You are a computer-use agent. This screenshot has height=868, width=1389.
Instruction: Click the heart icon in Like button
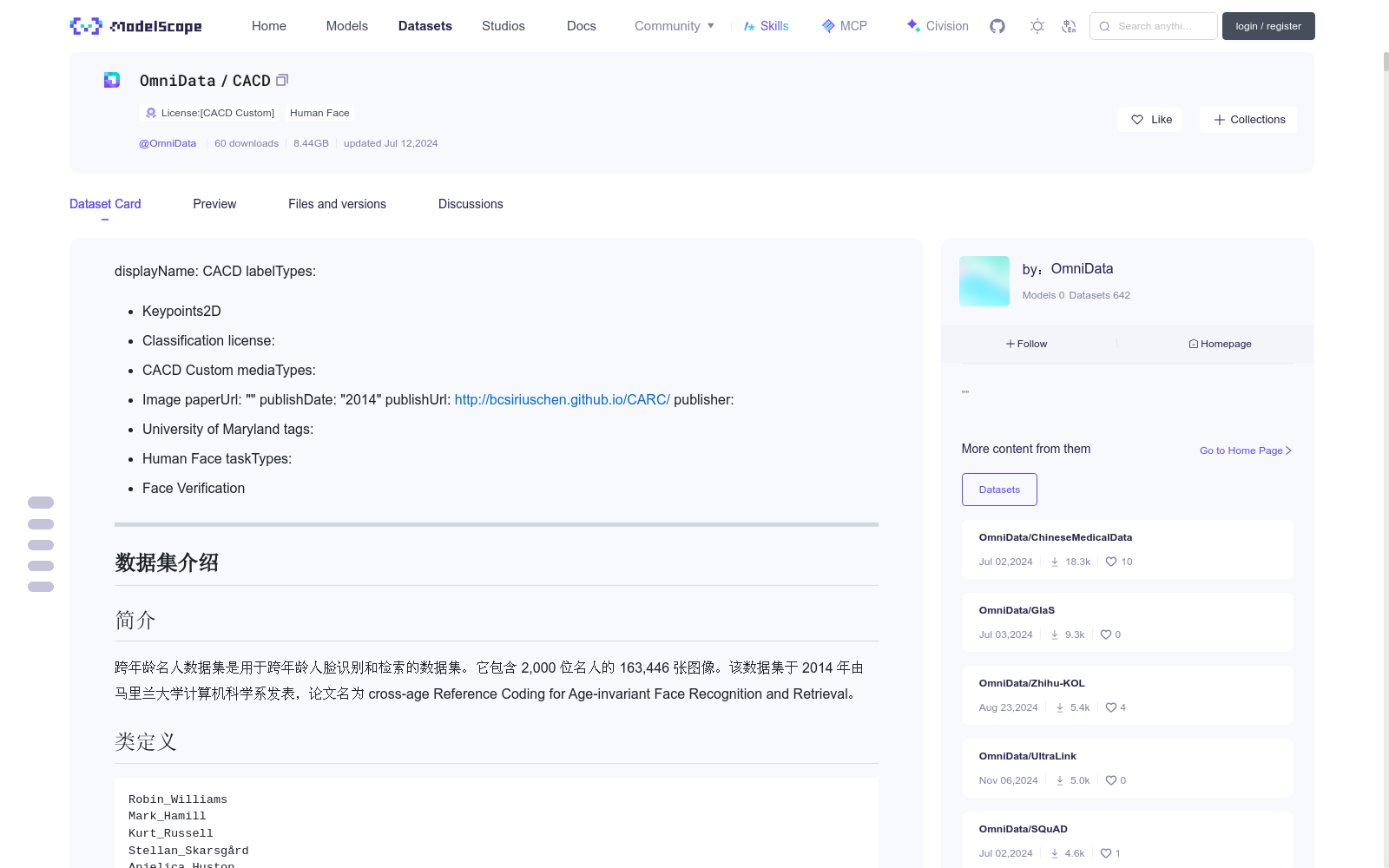click(x=1137, y=120)
